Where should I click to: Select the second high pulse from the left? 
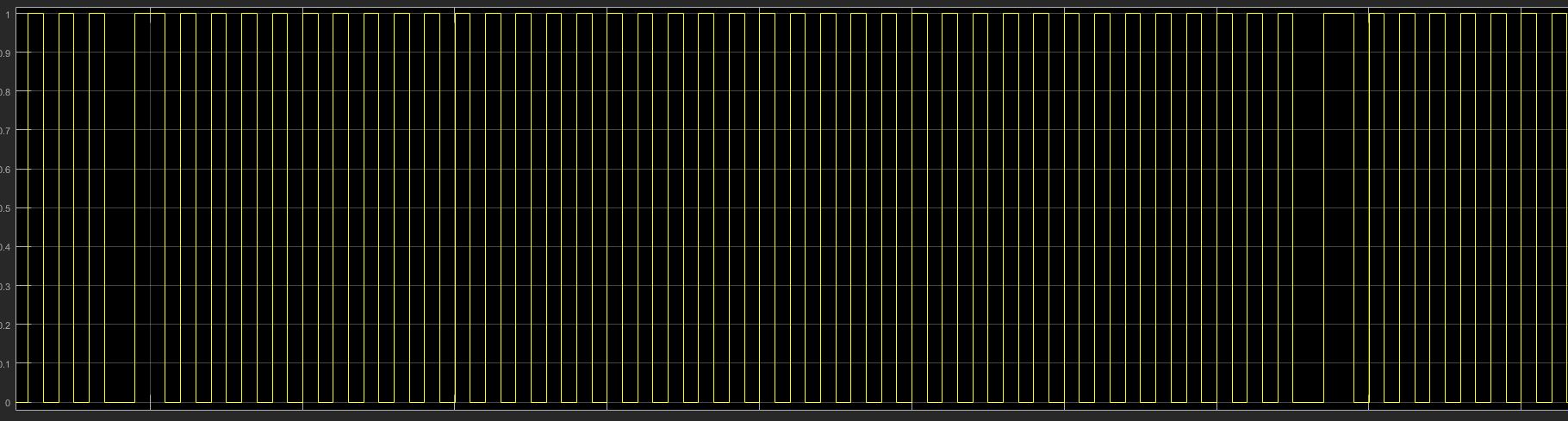pyautogui.click(x=66, y=15)
